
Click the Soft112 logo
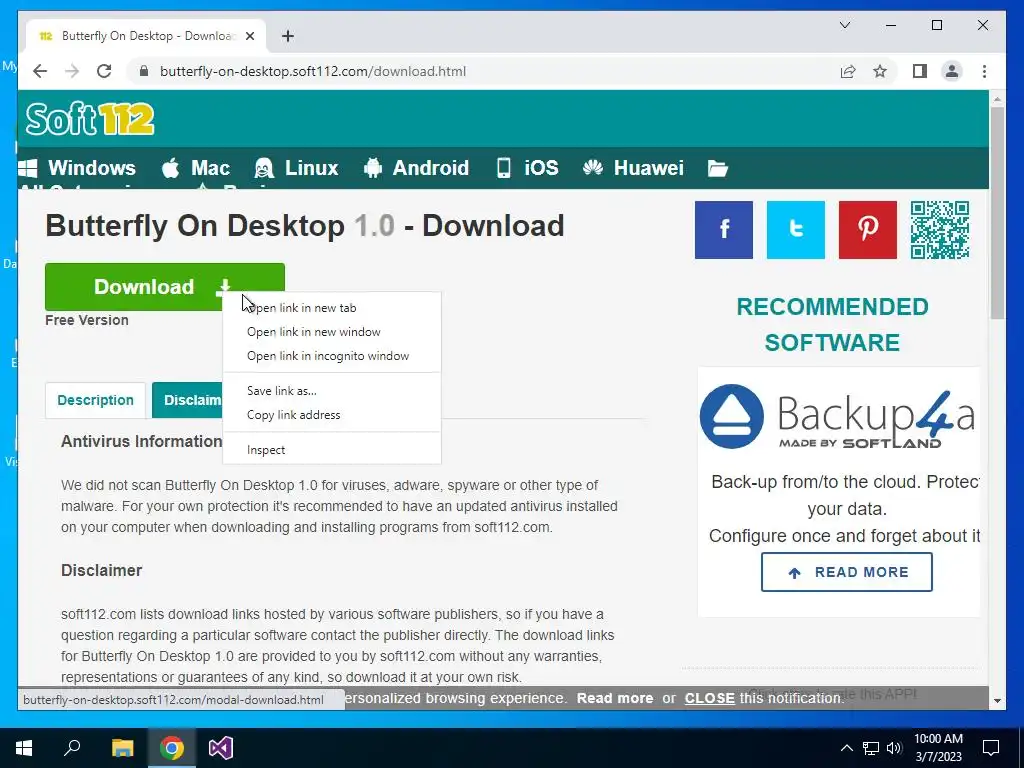[x=90, y=119]
